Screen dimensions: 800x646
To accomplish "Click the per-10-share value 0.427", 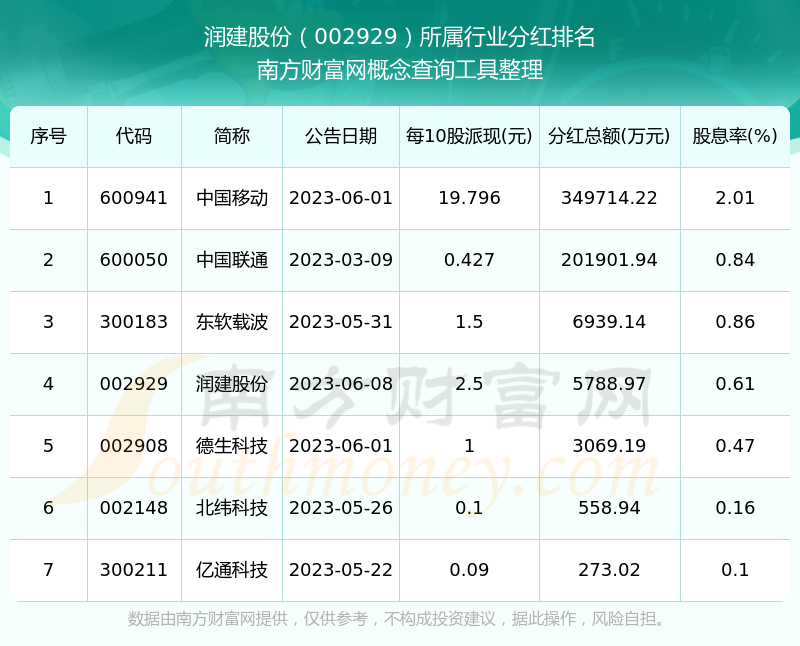I will [x=469, y=260].
